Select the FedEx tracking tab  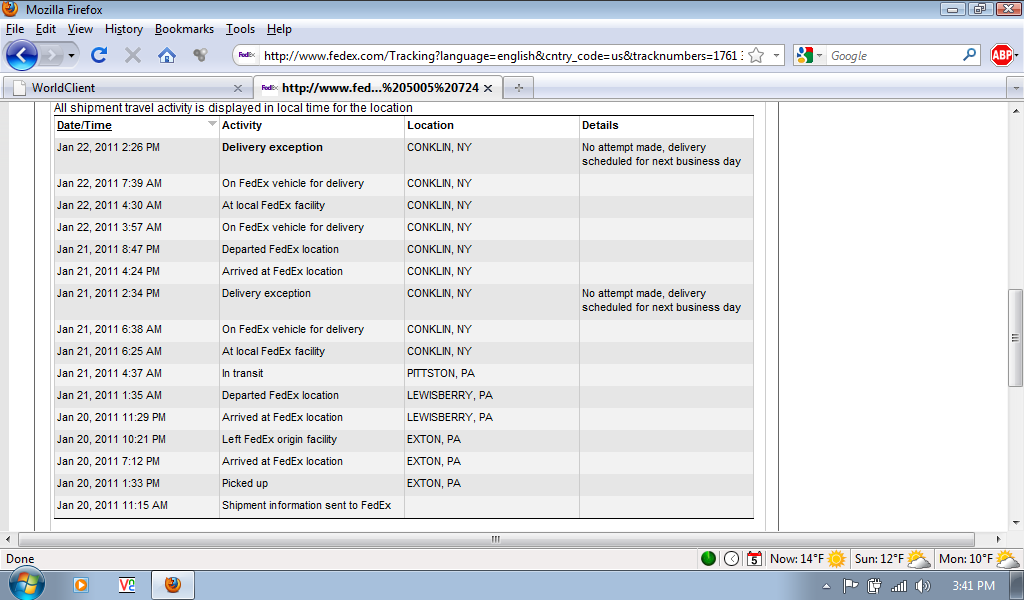click(x=378, y=87)
